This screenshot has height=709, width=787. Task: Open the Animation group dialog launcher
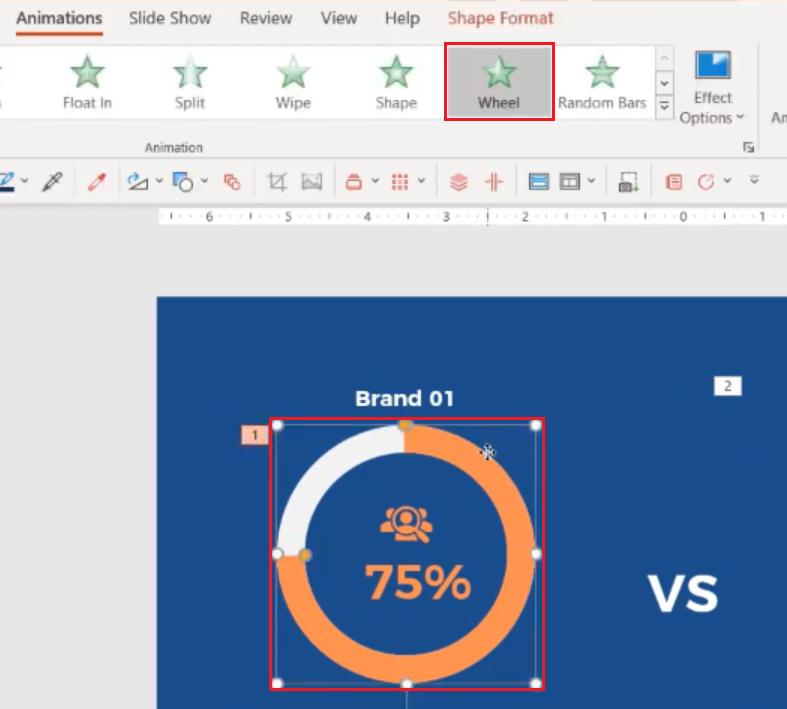(748, 148)
